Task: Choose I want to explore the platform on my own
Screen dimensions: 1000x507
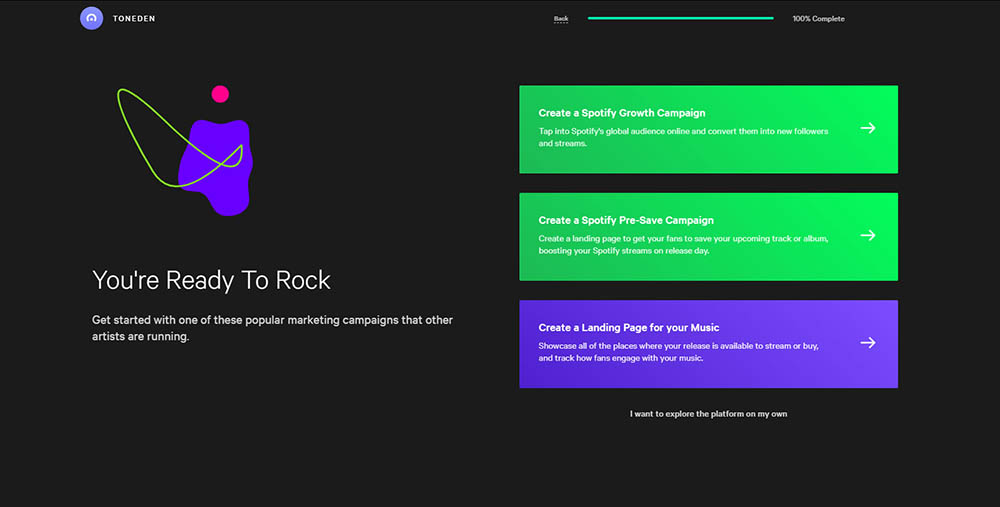Action: click(x=709, y=414)
